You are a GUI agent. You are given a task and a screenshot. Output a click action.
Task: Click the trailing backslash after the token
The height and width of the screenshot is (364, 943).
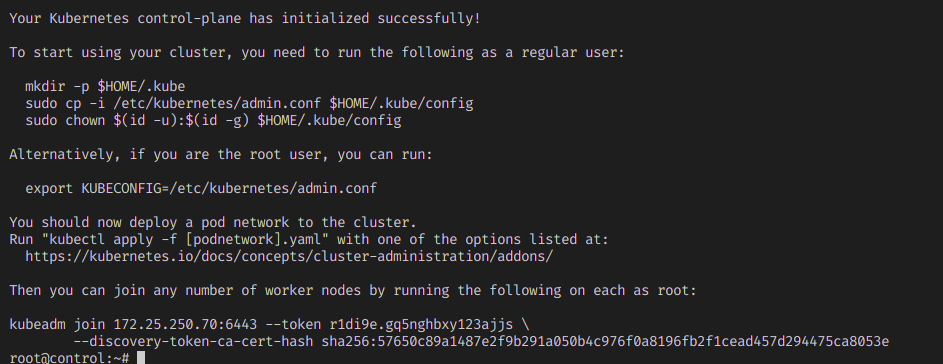(x=526, y=325)
